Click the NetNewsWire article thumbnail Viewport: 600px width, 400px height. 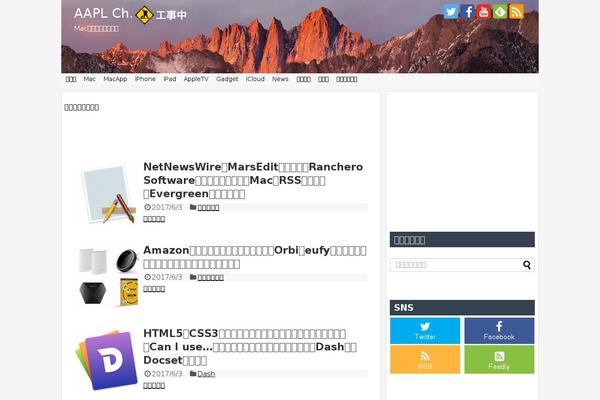pos(108,194)
